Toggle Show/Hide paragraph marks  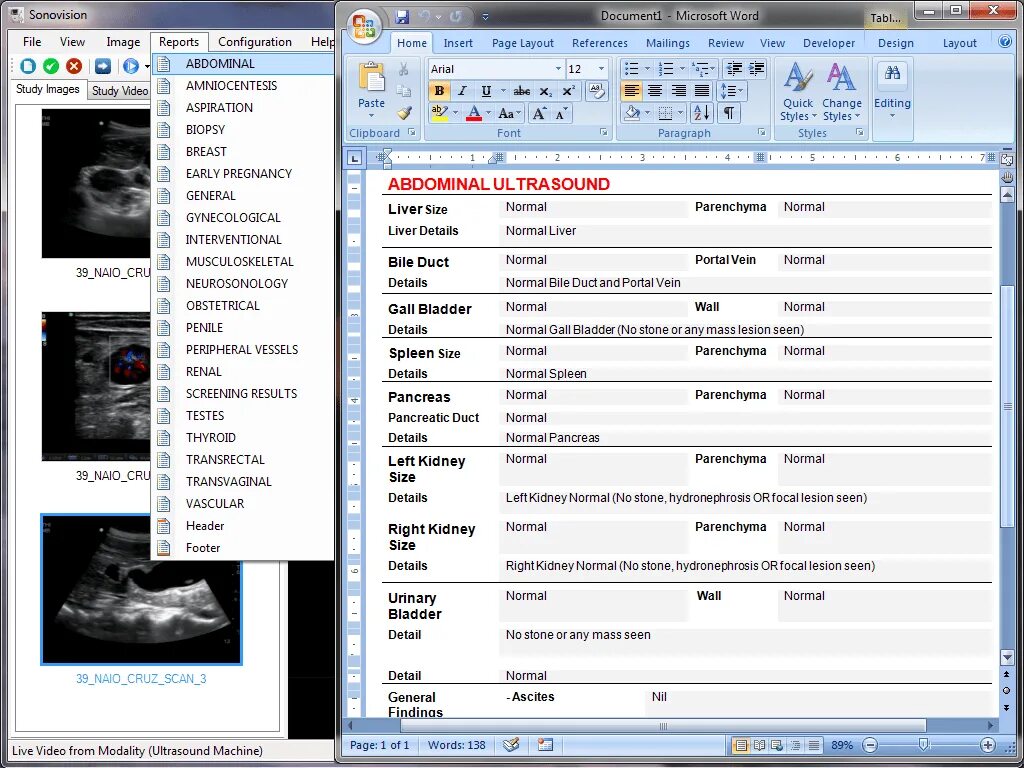(x=729, y=113)
